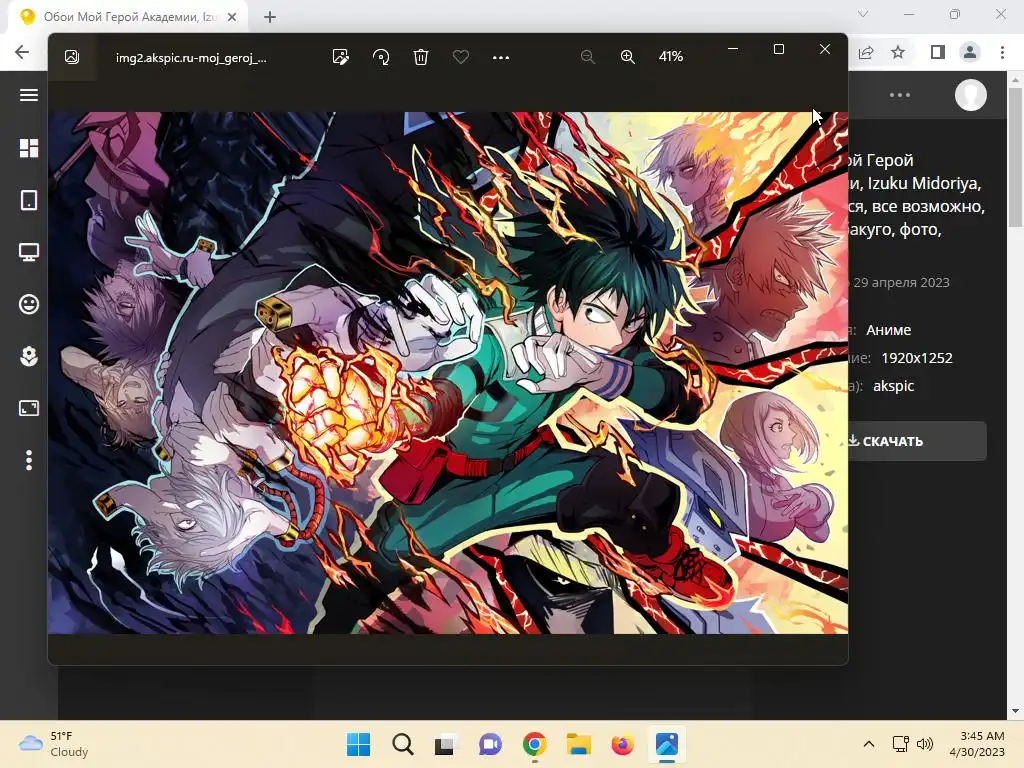The height and width of the screenshot is (768, 1024).
Task: Delete the image with trash icon
Action: click(421, 57)
